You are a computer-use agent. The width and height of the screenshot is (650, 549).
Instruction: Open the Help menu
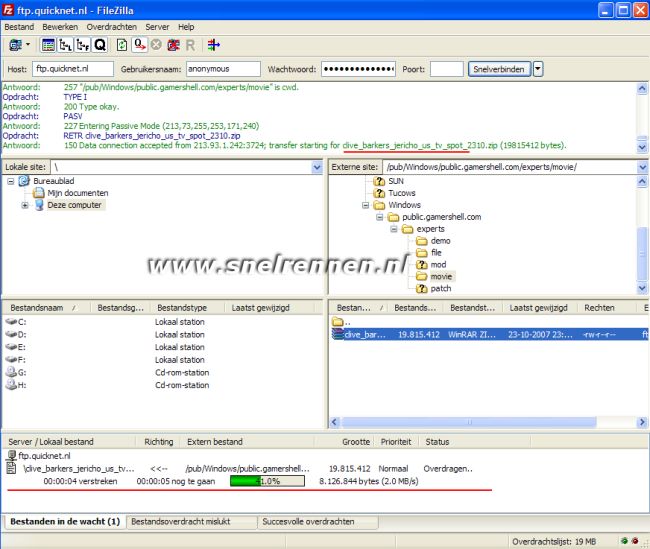[186, 27]
